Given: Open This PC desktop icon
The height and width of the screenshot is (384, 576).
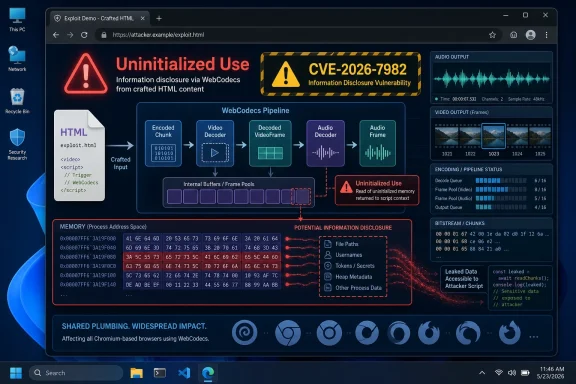Looking at the screenshot, I should [17, 19].
